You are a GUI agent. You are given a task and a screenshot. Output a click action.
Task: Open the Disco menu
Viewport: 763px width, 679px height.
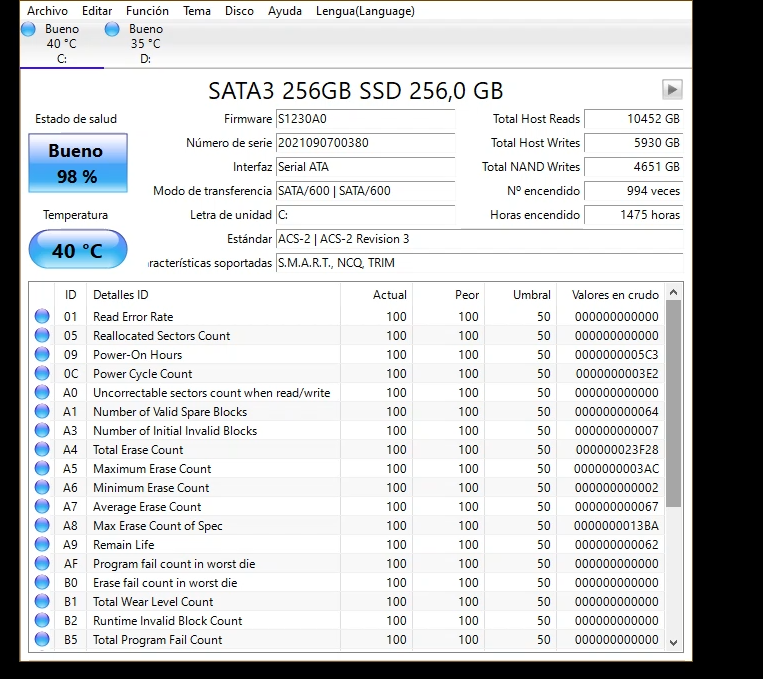point(239,11)
